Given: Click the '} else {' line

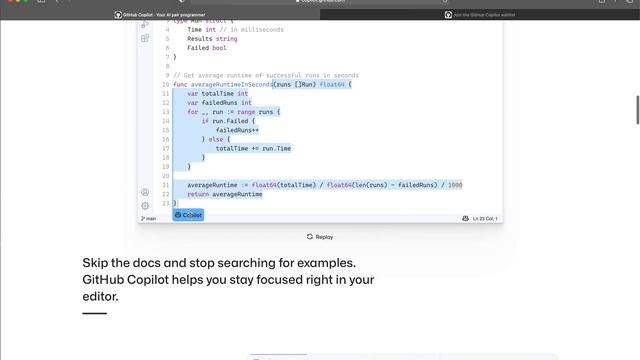Looking at the screenshot, I should [x=216, y=140].
